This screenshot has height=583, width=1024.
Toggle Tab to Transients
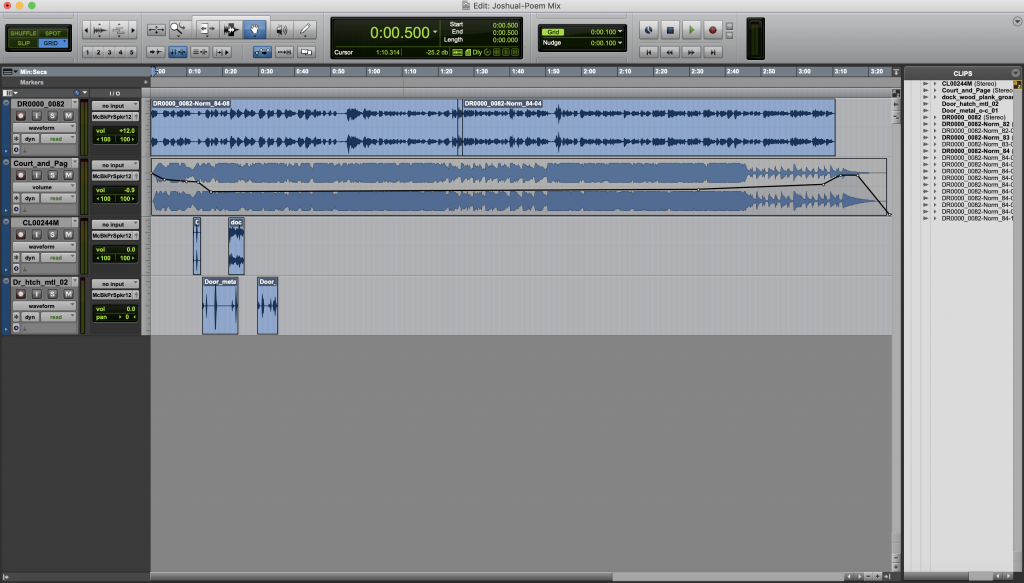[155, 52]
